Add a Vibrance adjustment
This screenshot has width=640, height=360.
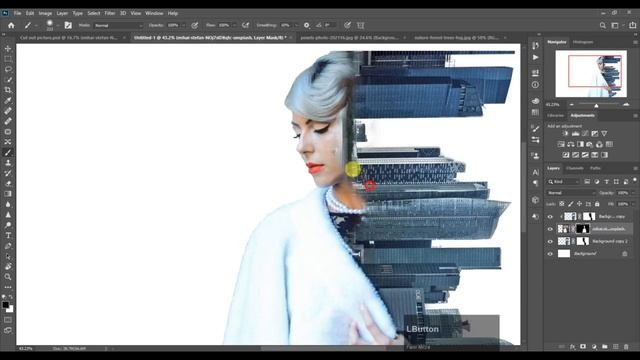pyautogui.click(x=604, y=133)
